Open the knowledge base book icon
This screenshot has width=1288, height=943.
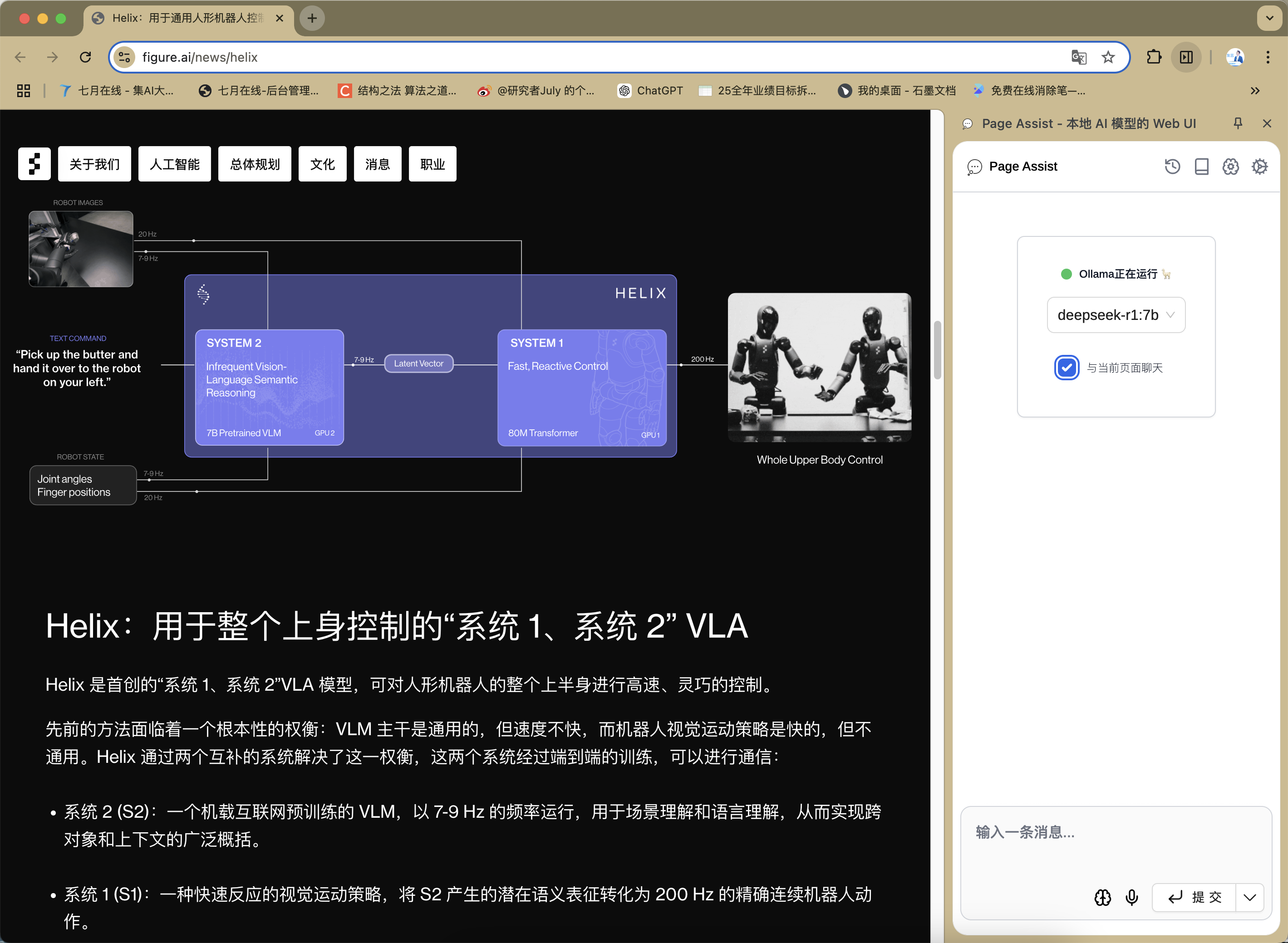point(1201,166)
